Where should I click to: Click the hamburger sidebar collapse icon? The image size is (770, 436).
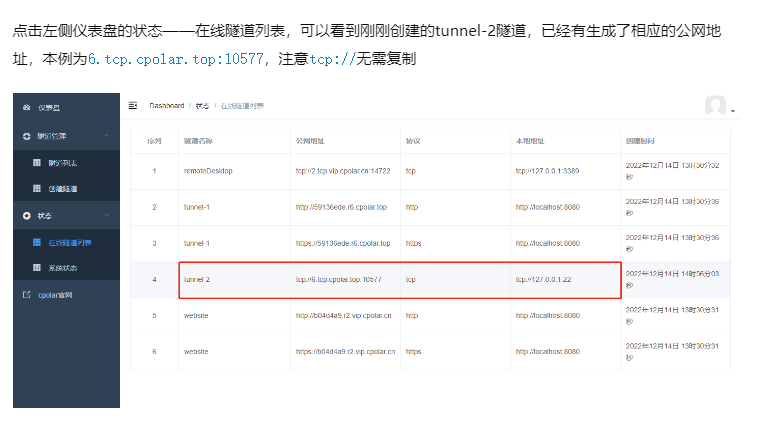click(133, 105)
